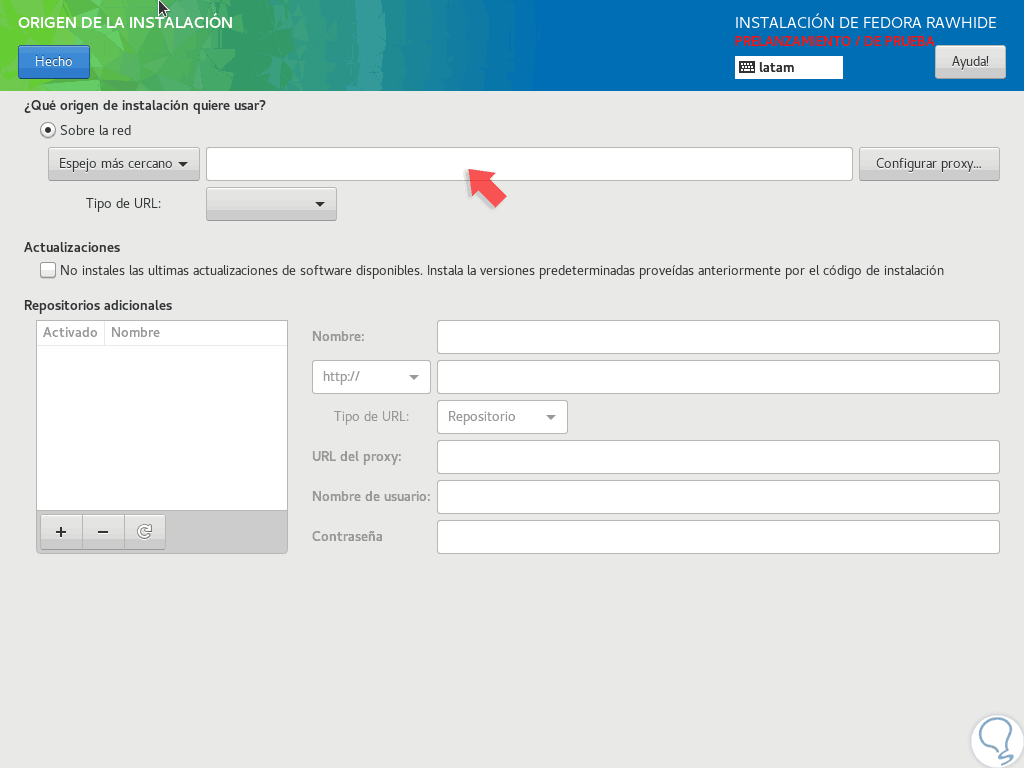
Task: Focus the Nombre de usuario field
Action: pyautogui.click(x=718, y=497)
